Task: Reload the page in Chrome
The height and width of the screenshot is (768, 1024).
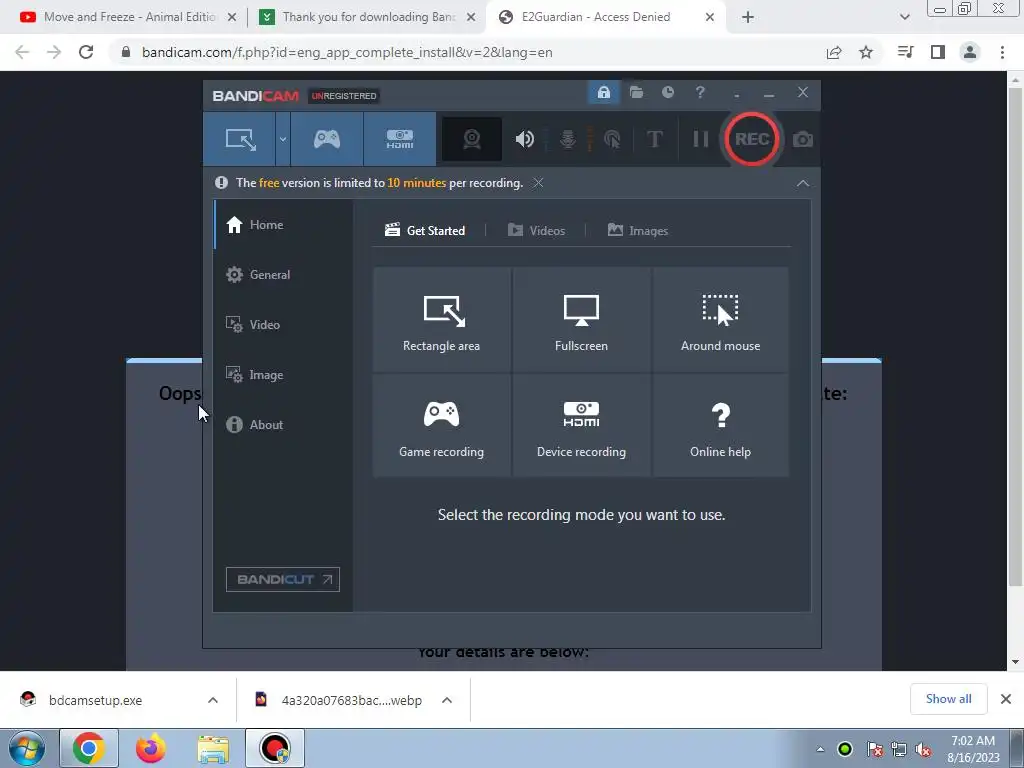Action: (86, 52)
